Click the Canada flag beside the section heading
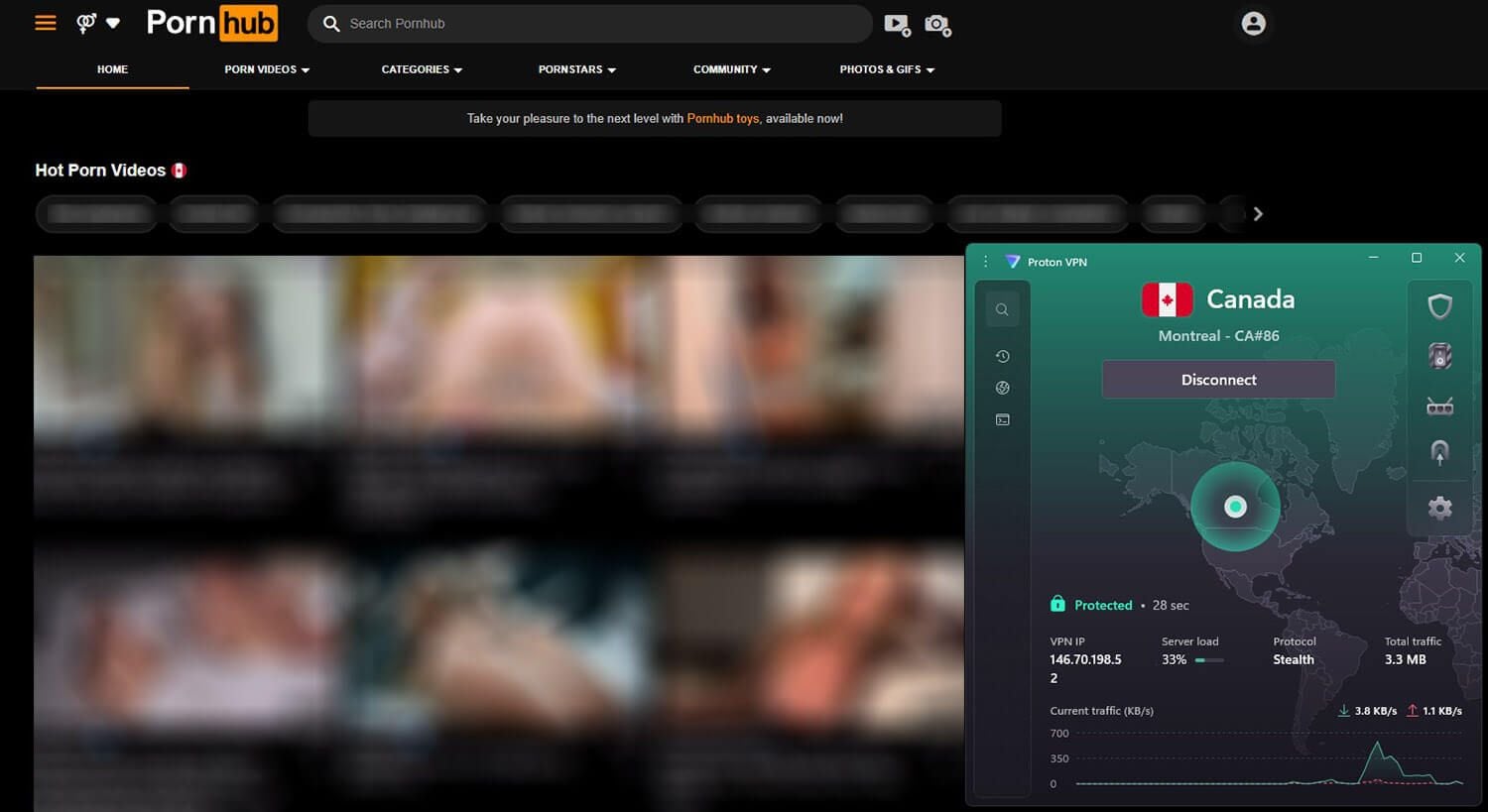 179,171
